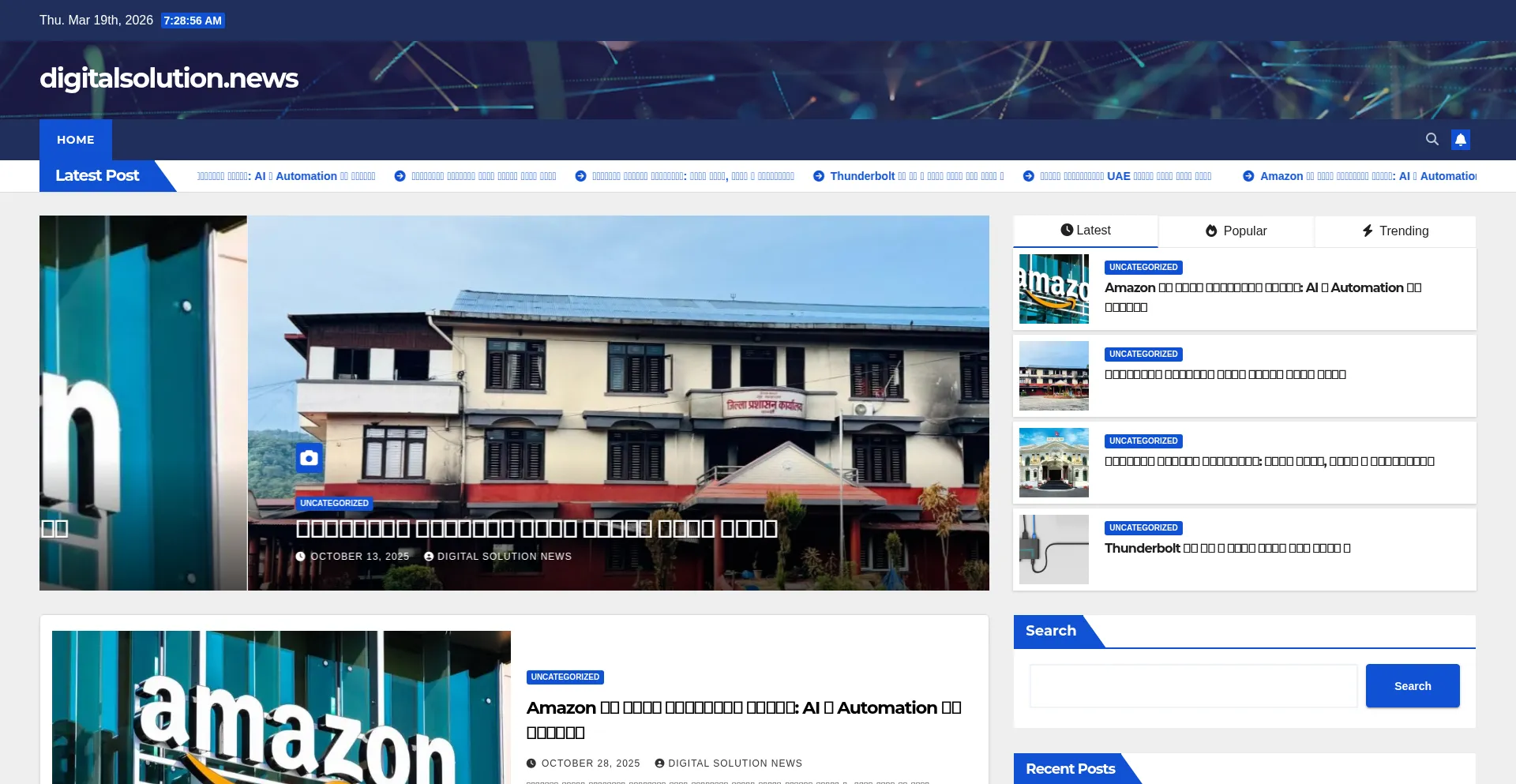Click the arrow icon before UAE ticker item

pos(1029,176)
